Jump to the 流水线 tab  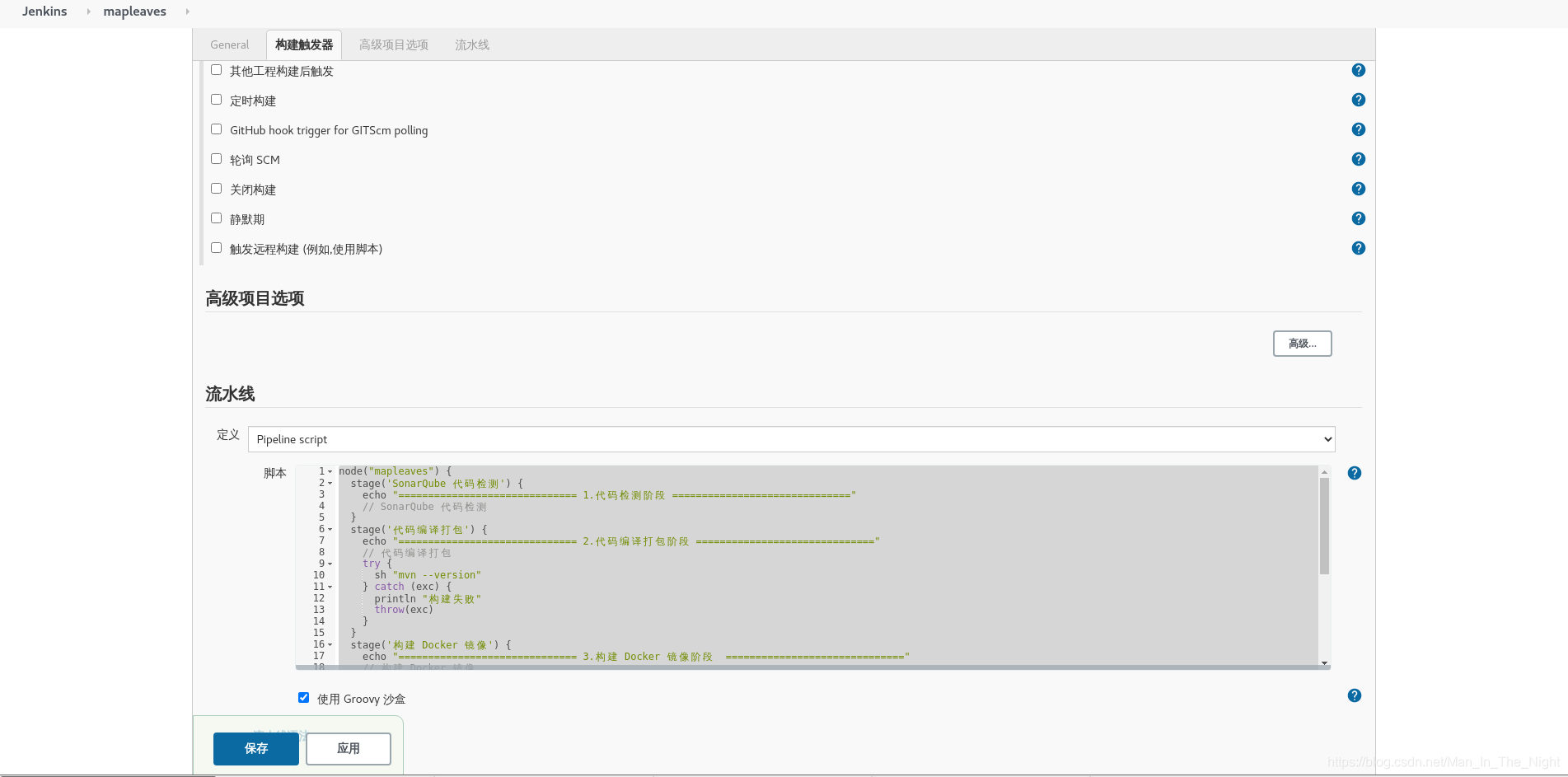click(472, 44)
